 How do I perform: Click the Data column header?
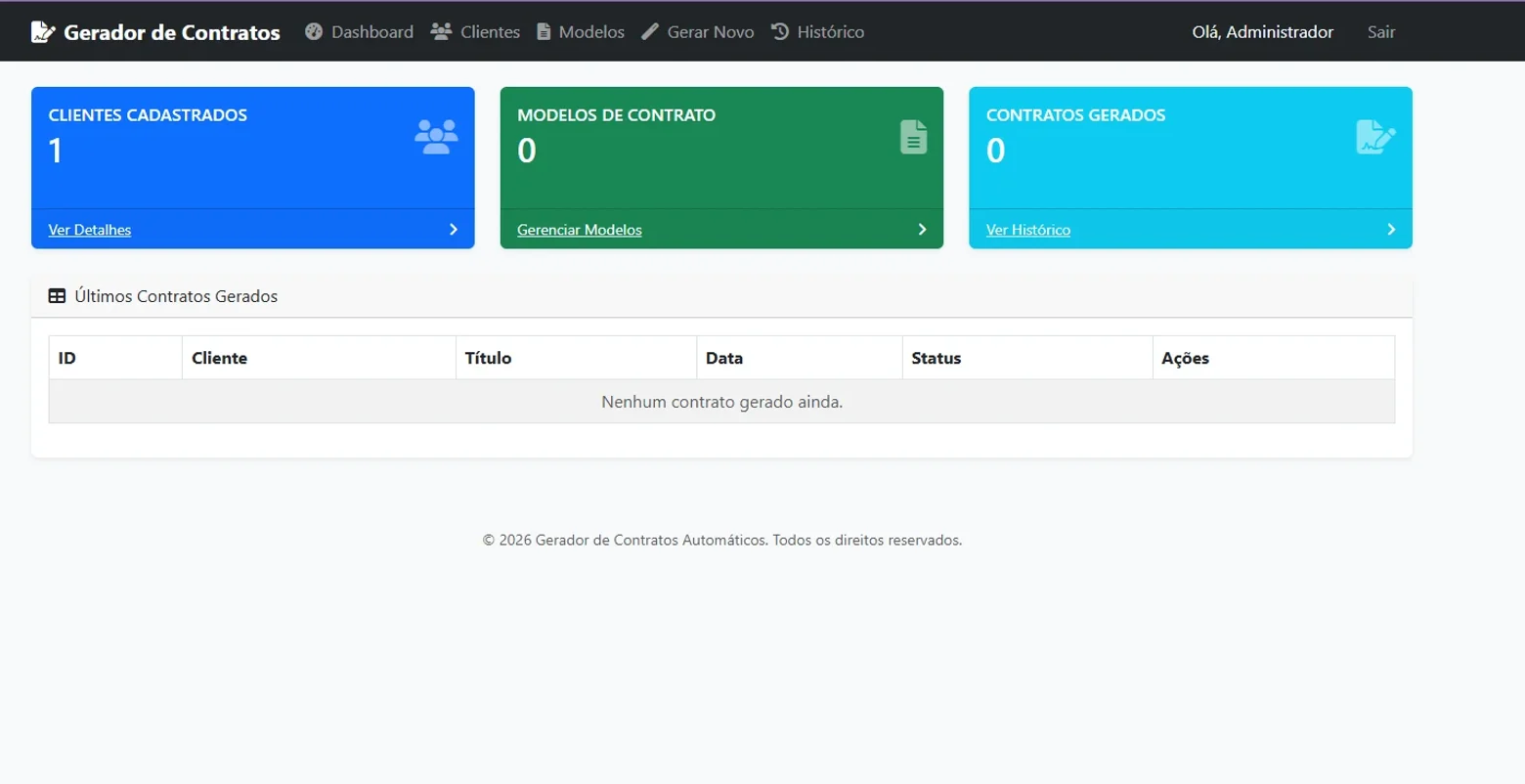point(800,358)
